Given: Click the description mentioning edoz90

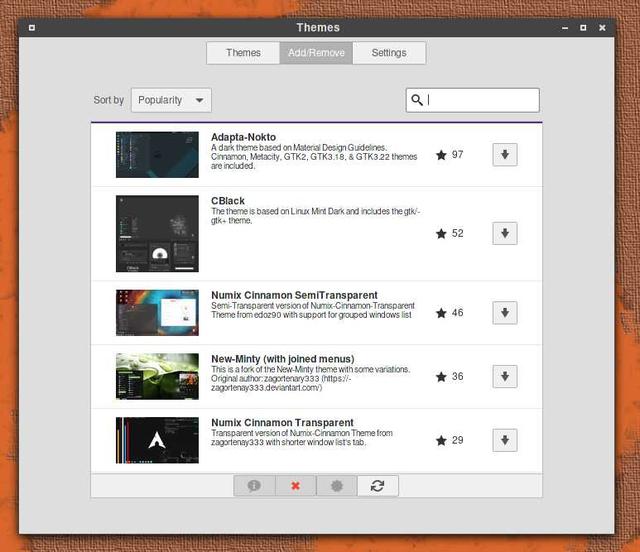Looking at the screenshot, I should 313,310.
